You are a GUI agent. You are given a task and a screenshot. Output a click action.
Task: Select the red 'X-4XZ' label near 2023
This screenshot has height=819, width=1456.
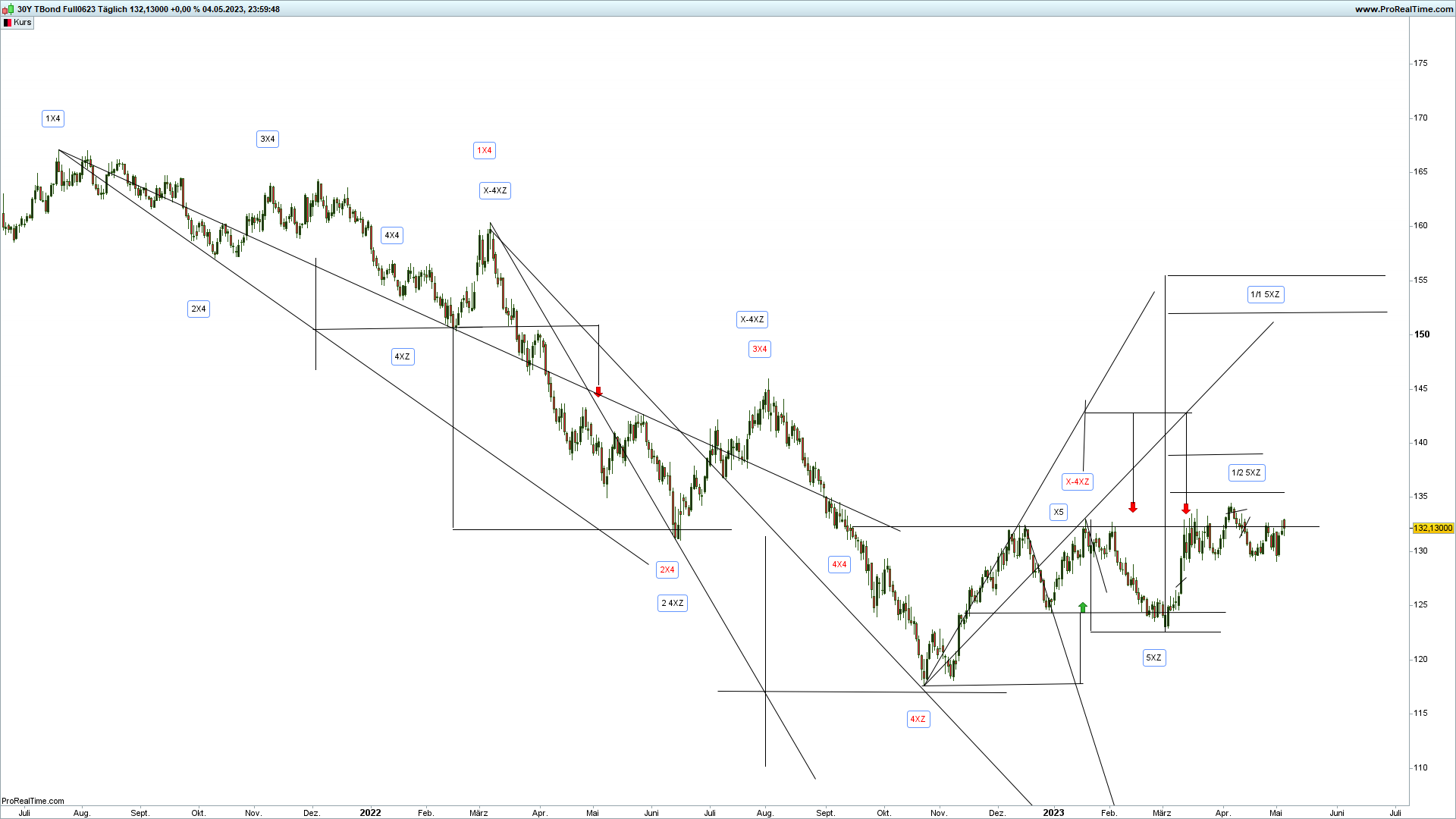point(1077,482)
